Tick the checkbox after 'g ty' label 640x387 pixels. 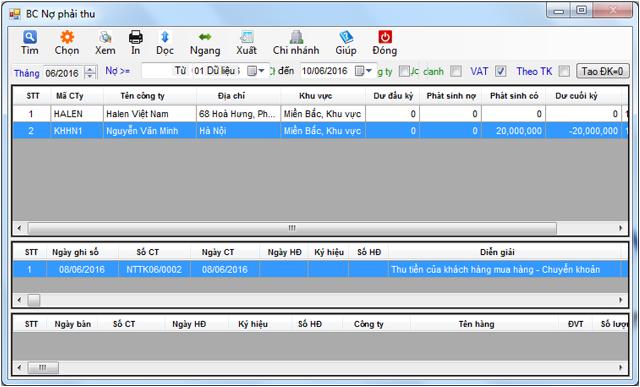click(x=404, y=71)
